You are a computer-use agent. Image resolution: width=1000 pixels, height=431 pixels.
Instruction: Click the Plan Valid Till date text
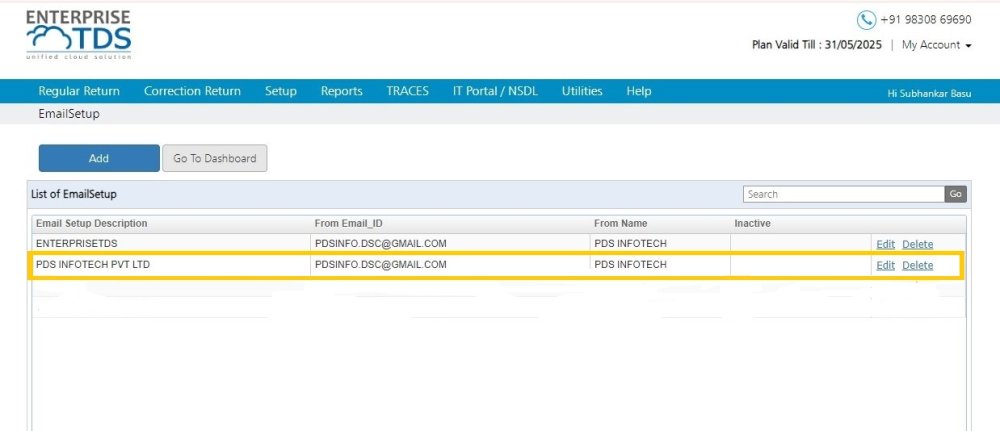[817, 45]
